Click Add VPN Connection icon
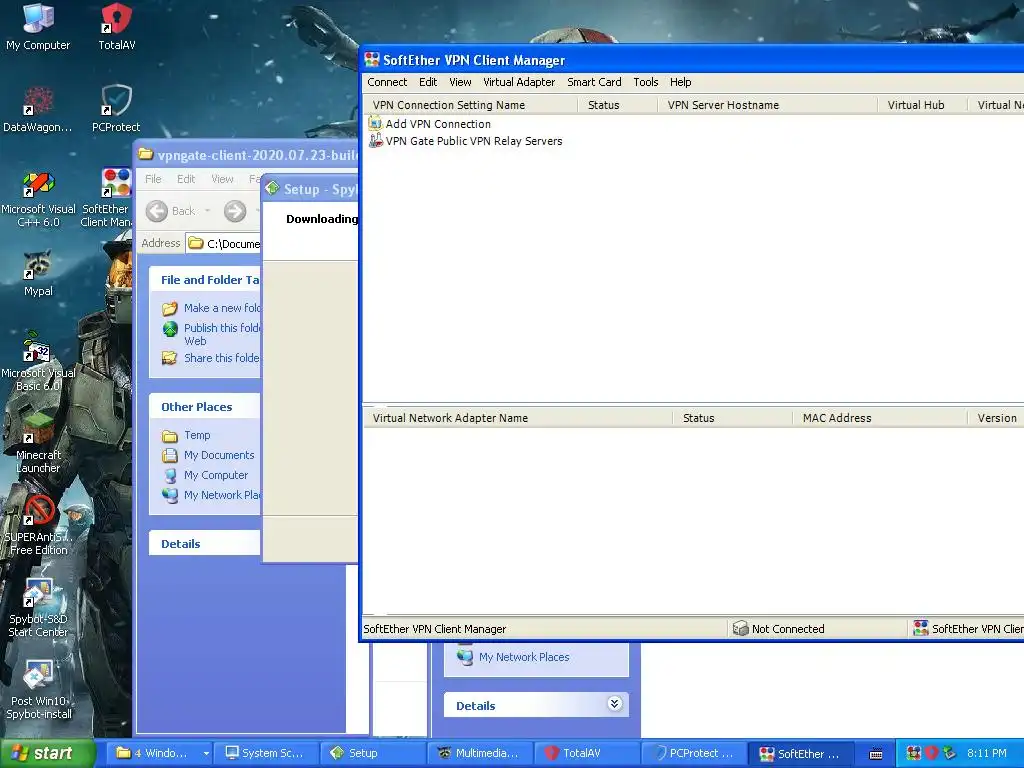This screenshot has height=768, width=1024. (376, 123)
